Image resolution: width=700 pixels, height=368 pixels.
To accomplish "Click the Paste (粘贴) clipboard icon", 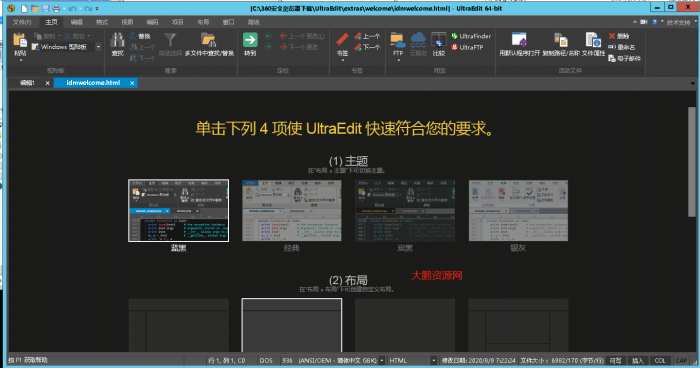I will point(20,40).
